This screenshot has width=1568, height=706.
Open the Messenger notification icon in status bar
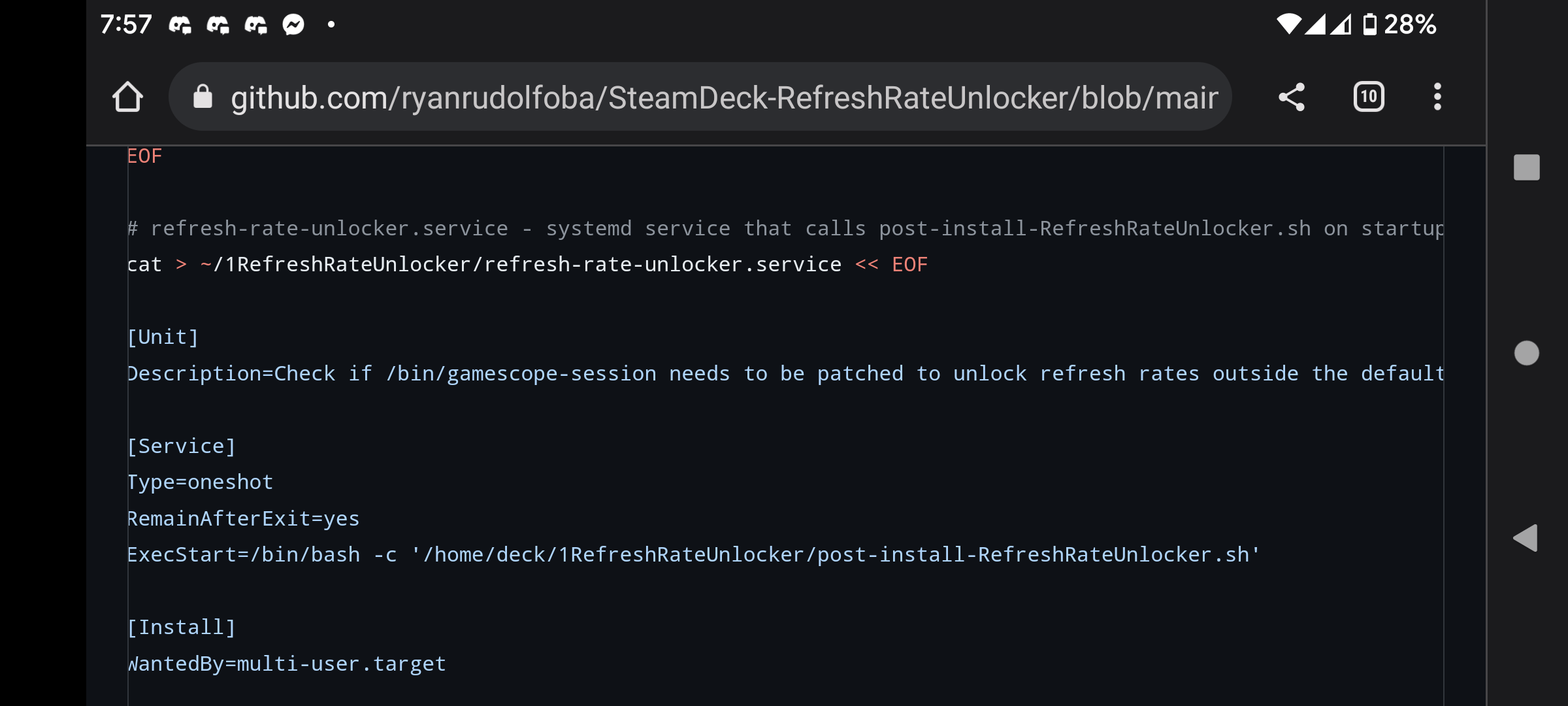293,24
